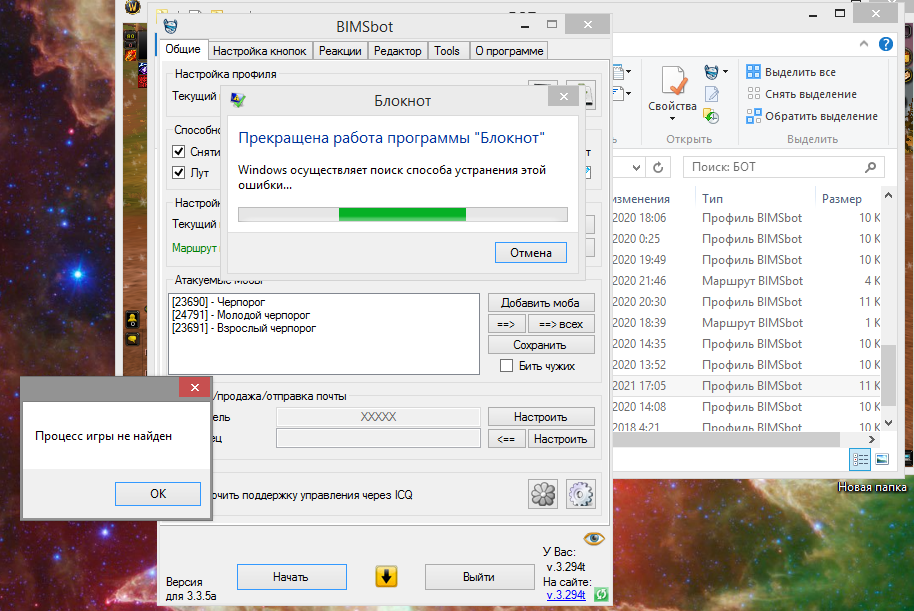The width and height of the screenshot is (914, 611).
Task: Click the green refresh icon near site version
Action: click(x=600, y=595)
